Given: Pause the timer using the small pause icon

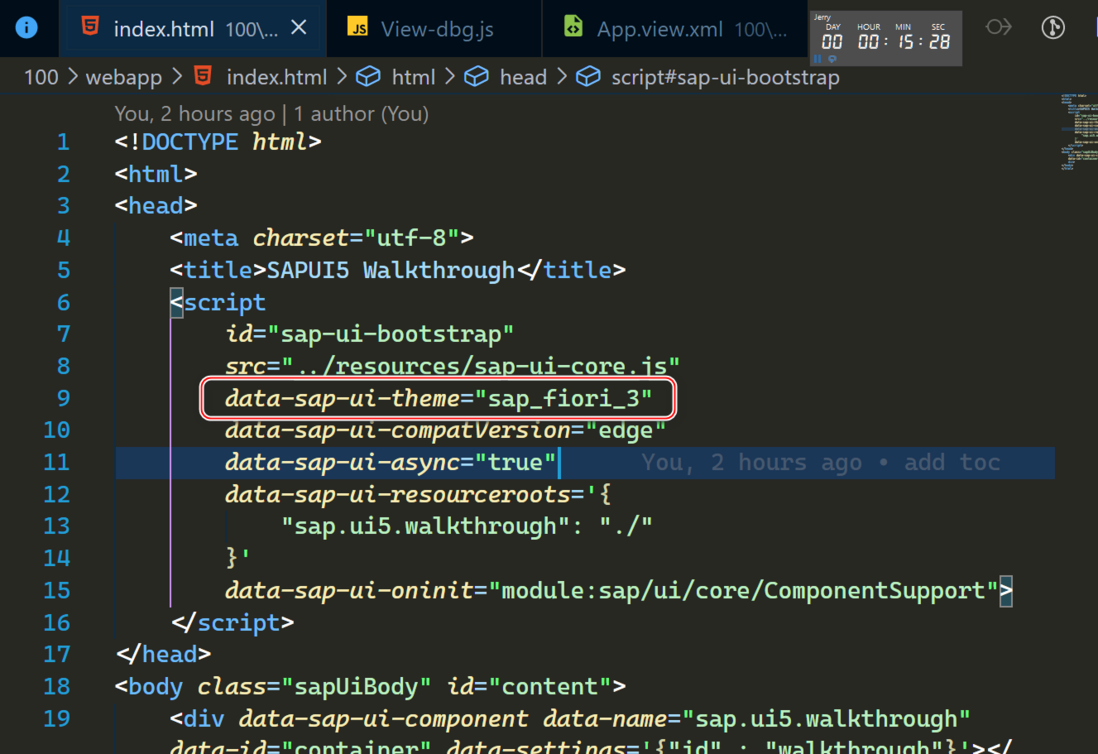Looking at the screenshot, I should (817, 59).
